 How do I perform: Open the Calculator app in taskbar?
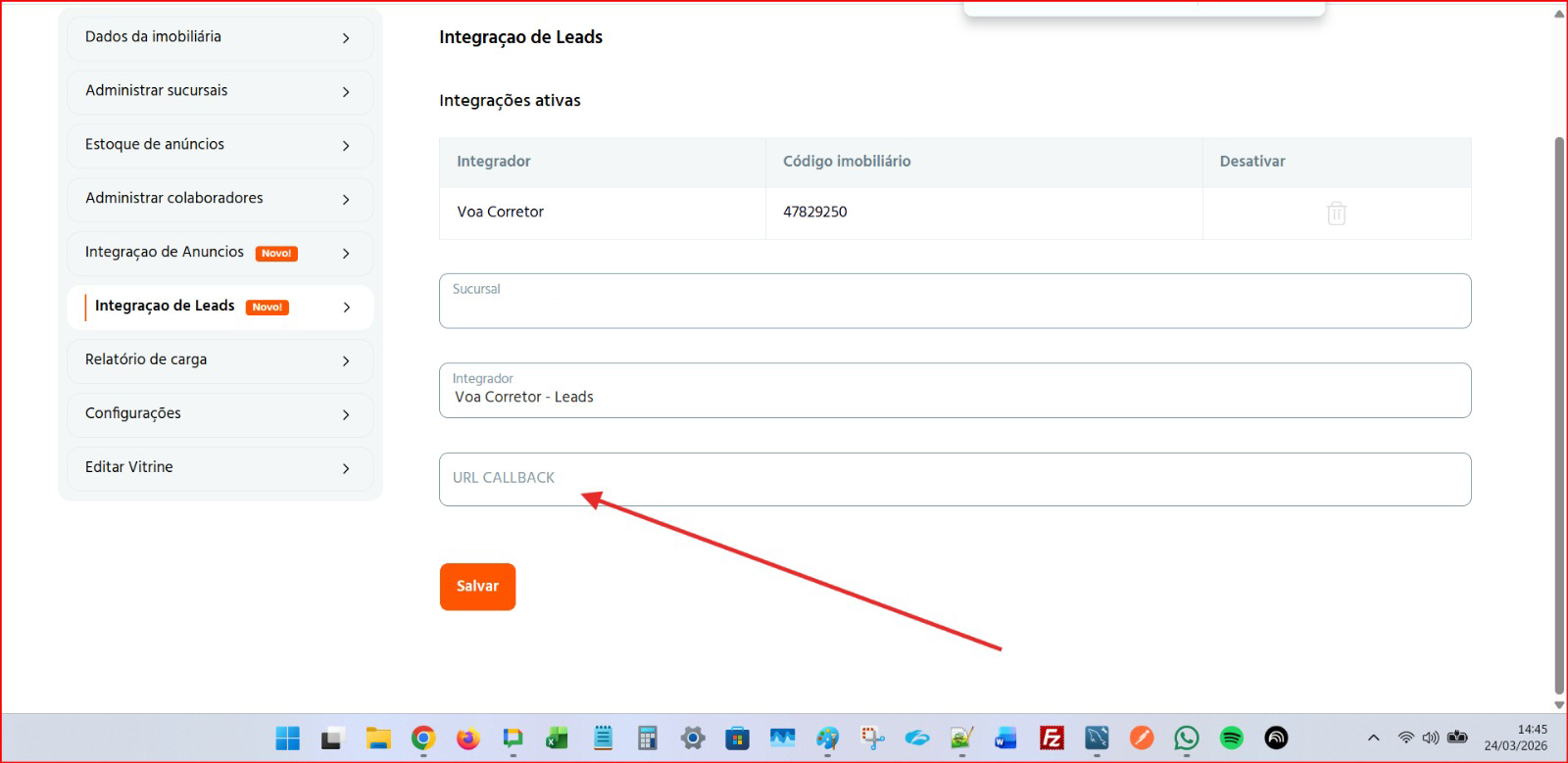[x=647, y=738]
